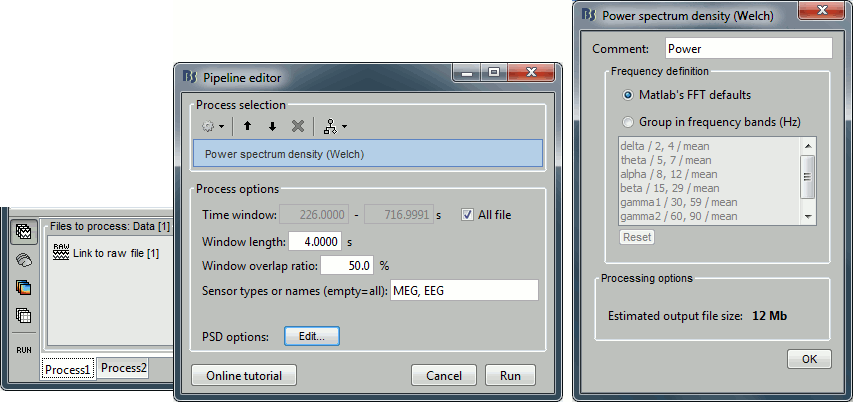Click the PSD options Edit button
The height and width of the screenshot is (402, 853).
tap(312, 336)
